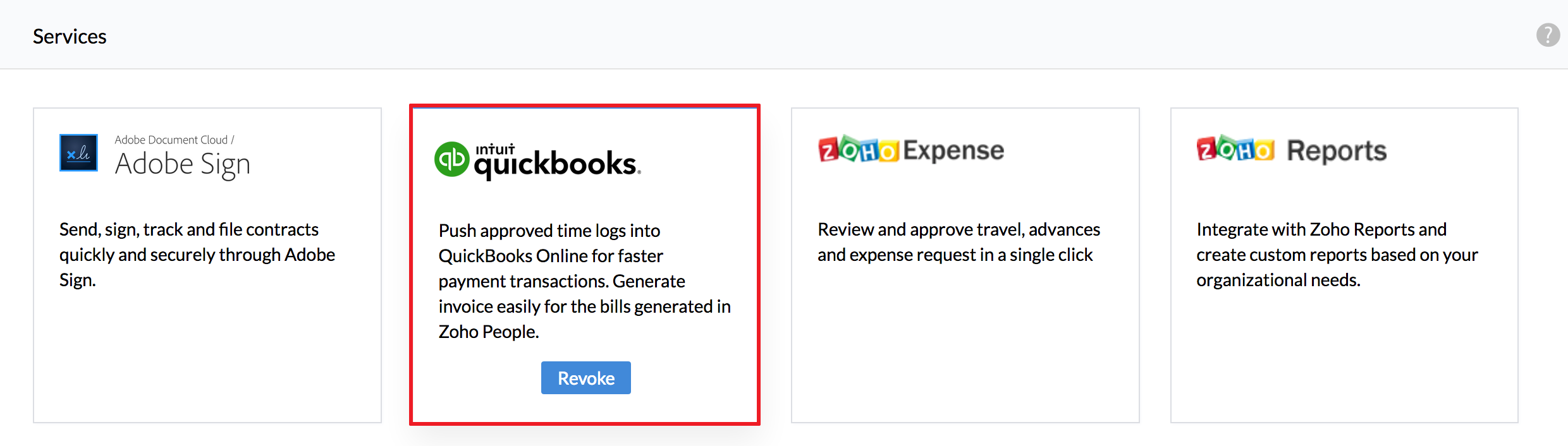Open the Zoho Reports service card
This screenshot has height=446, width=1568.
[1344, 265]
